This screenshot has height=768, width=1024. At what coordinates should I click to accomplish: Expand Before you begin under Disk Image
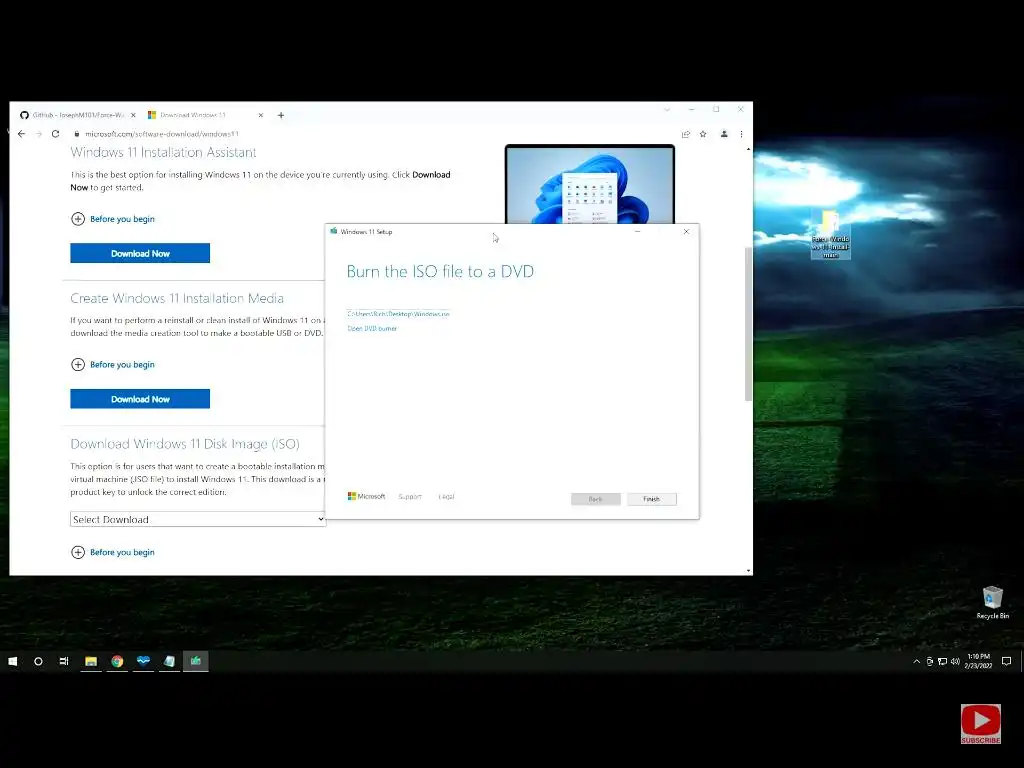(x=113, y=552)
